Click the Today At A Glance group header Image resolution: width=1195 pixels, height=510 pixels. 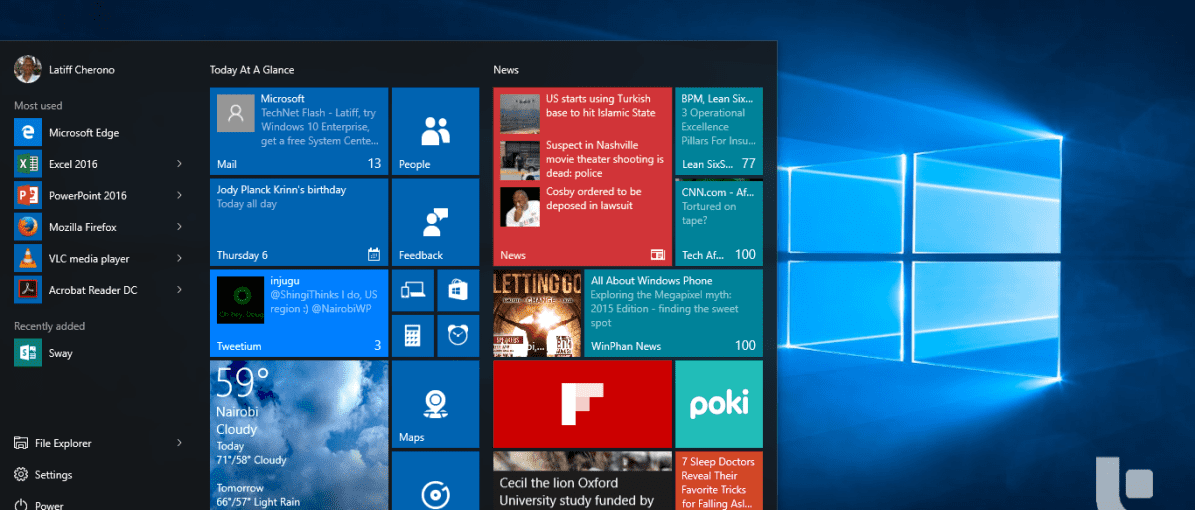click(252, 69)
